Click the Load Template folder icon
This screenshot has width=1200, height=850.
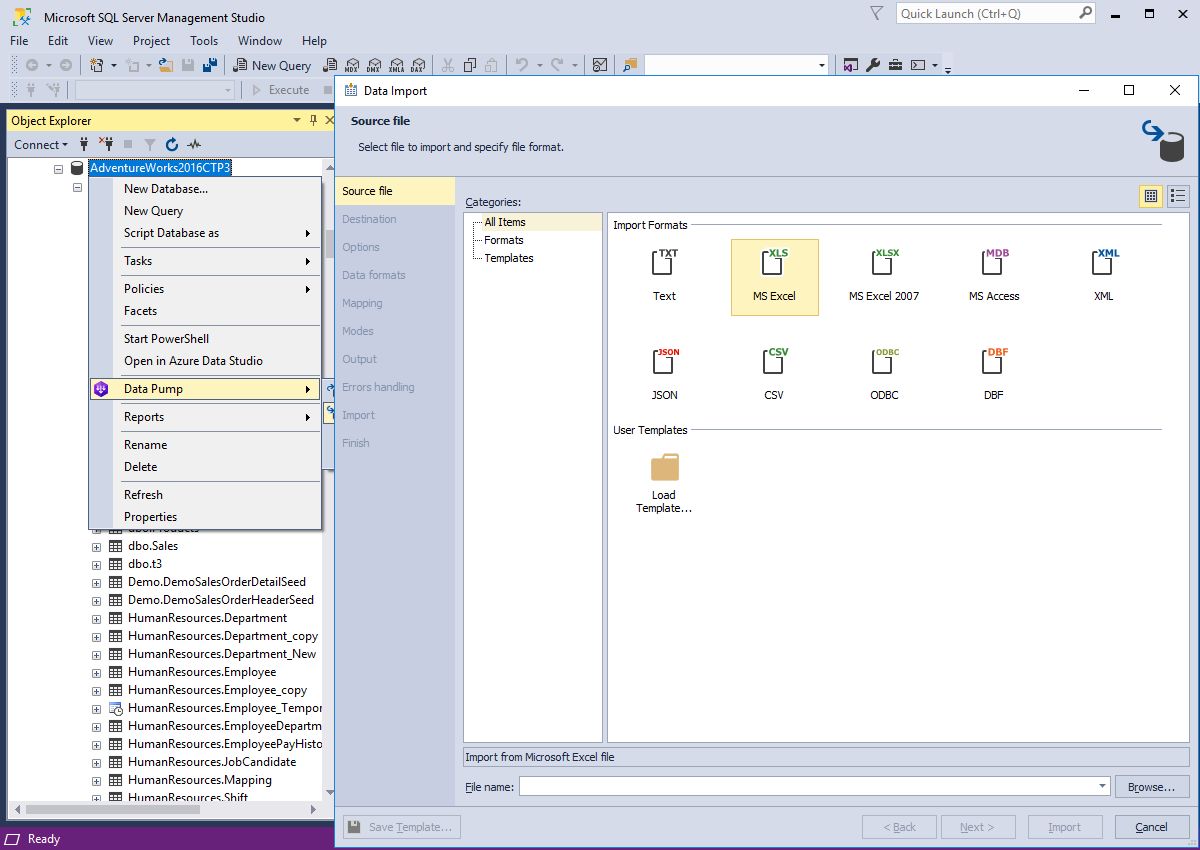click(664, 467)
